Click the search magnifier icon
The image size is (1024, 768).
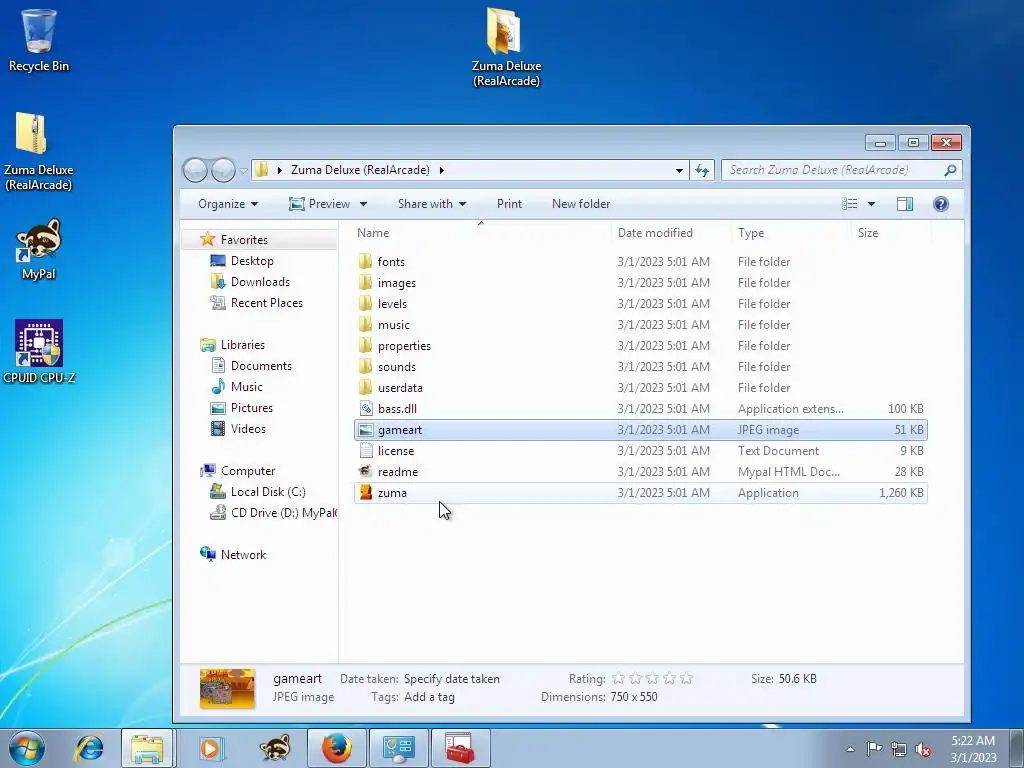[950, 170]
